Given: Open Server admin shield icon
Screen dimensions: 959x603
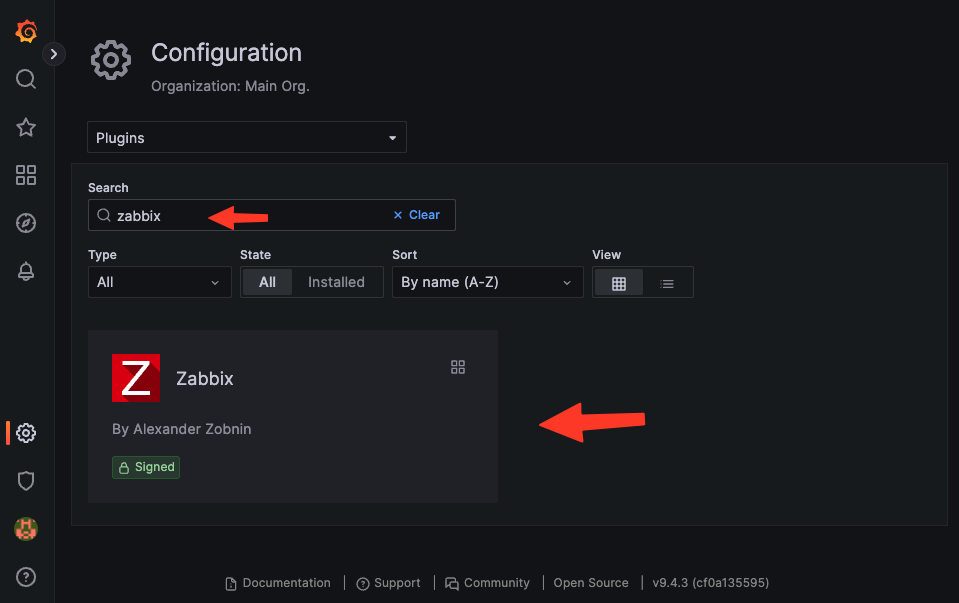Looking at the screenshot, I should [x=26, y=481].
